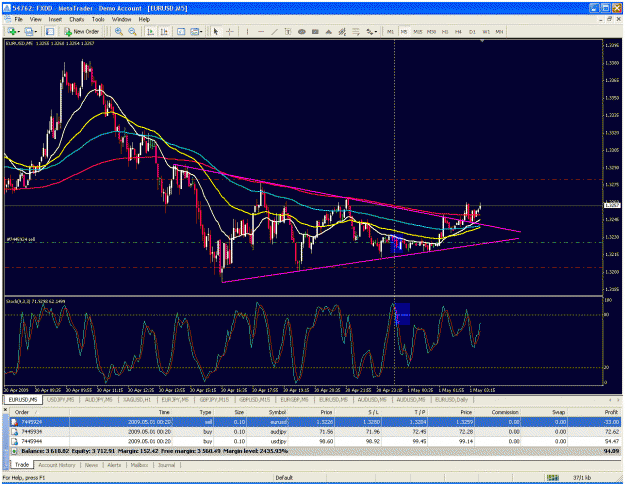
Task: Open the News terminal tab
Action: [x=91, y=465]
